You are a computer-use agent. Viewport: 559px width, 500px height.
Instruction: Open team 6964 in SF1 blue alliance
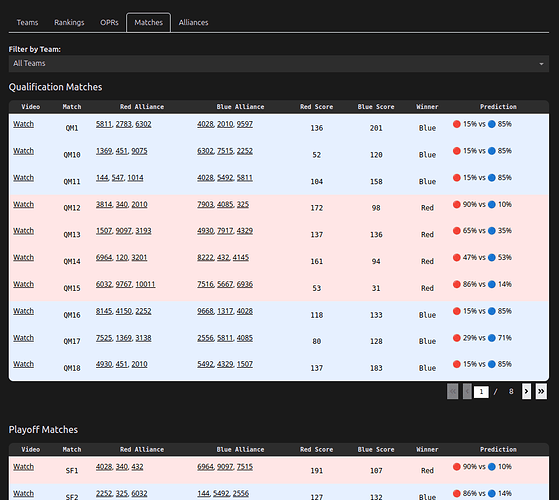(205, 467)
